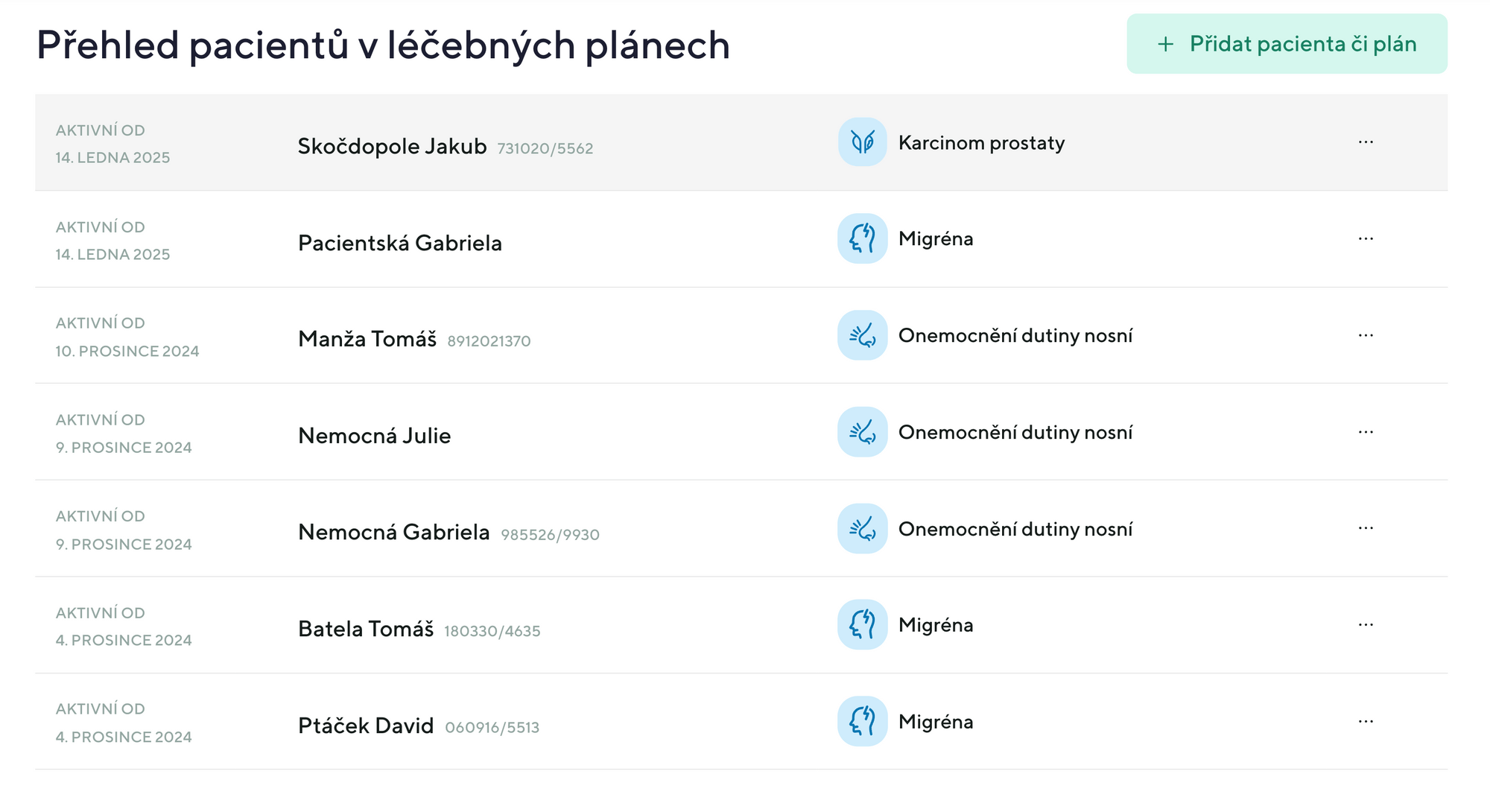Click the Onemocnění dutiny nosní label for Nemocná Julie
This screenshot has height=812, width=1490.
tap(1016, 432)
